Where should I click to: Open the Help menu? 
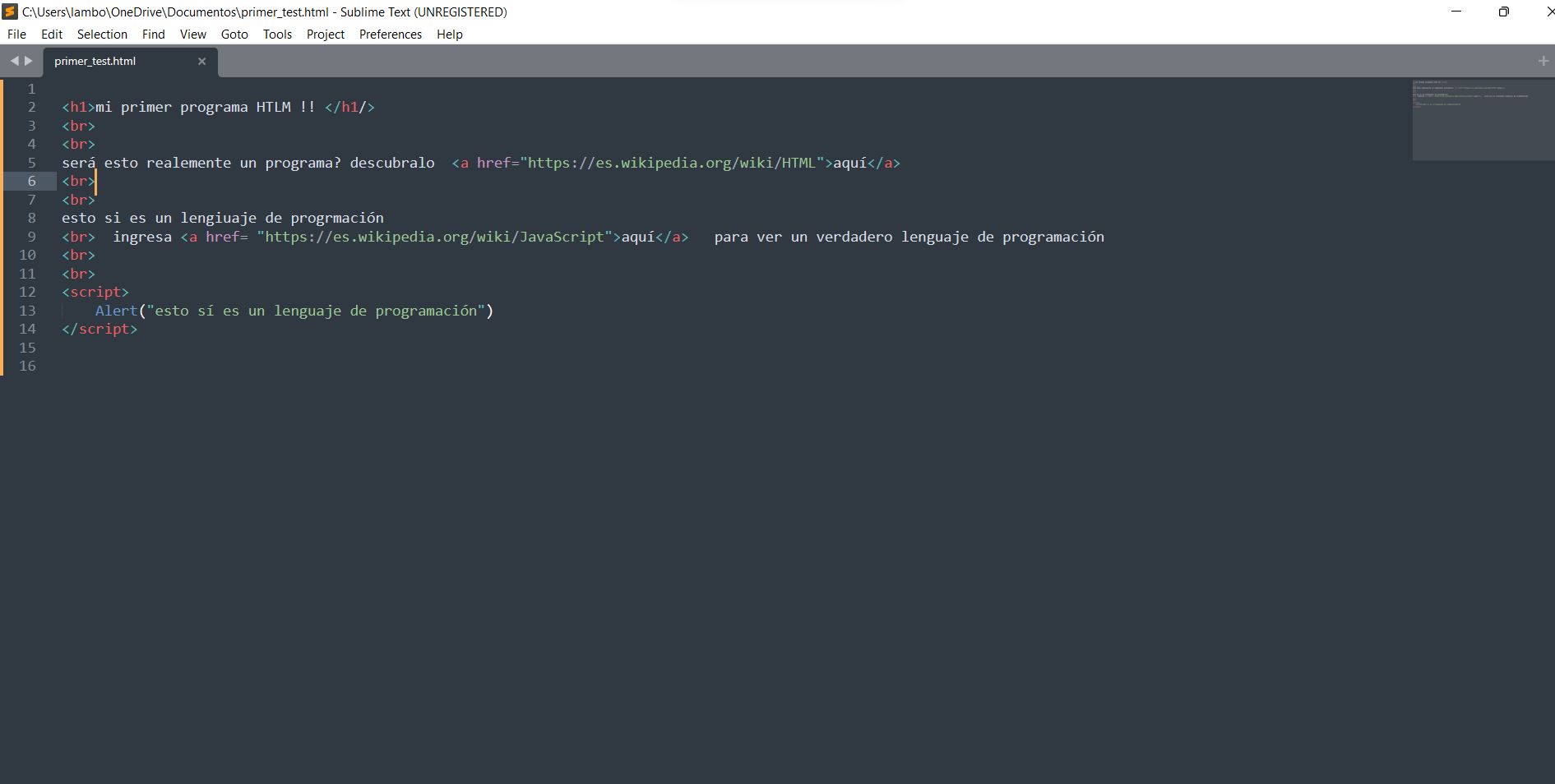[x=450, y=35]
